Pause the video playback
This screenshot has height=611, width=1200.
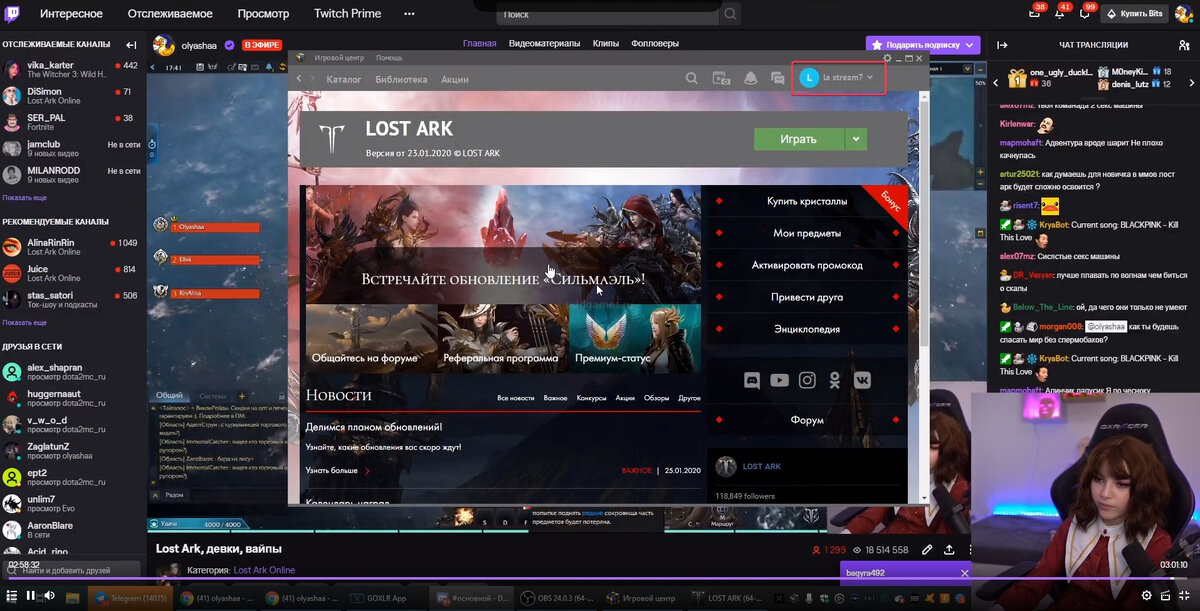point(31,595)
